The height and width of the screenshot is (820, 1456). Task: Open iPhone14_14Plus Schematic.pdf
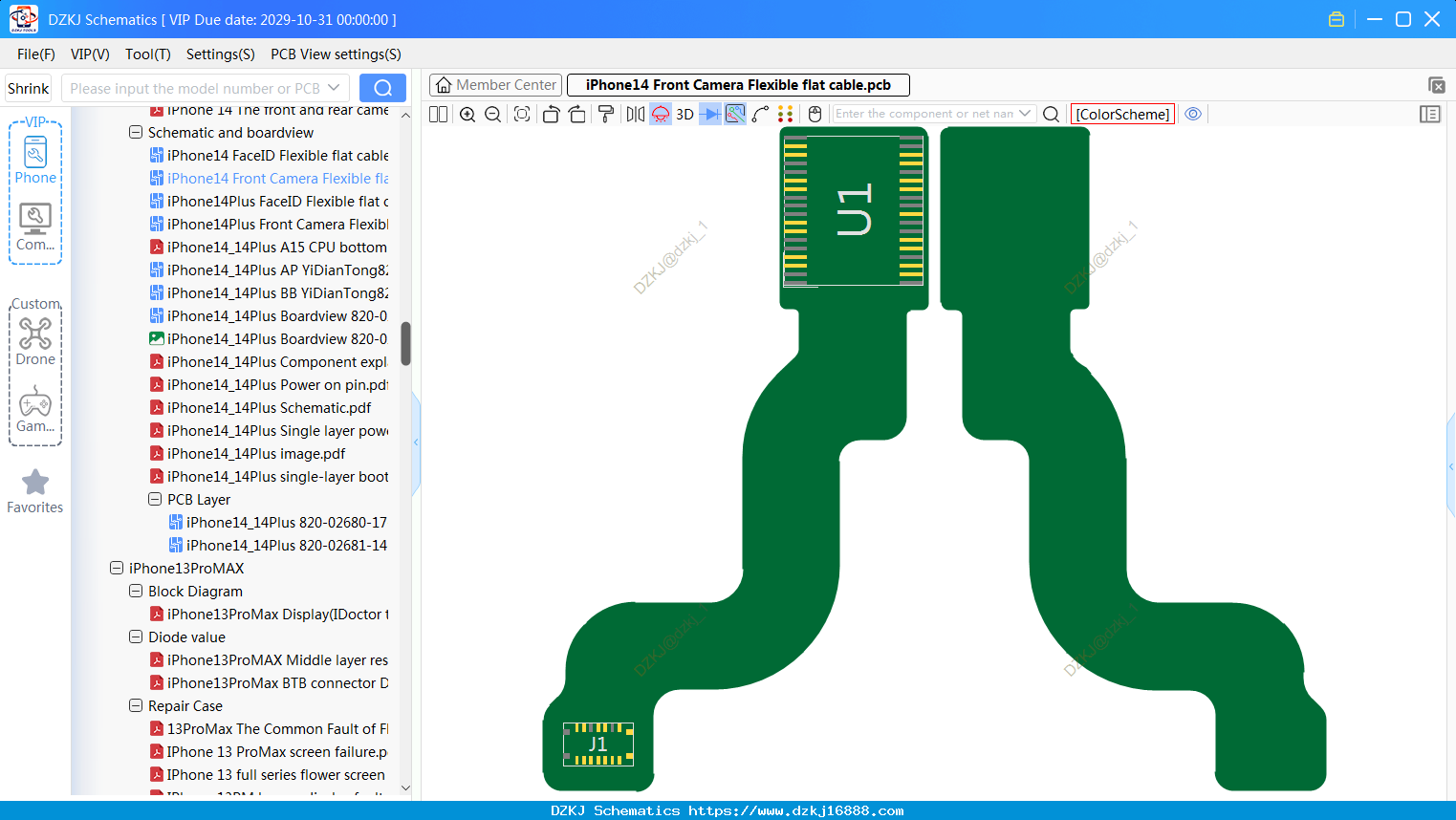pyautogui.click(x=261, y=407)
